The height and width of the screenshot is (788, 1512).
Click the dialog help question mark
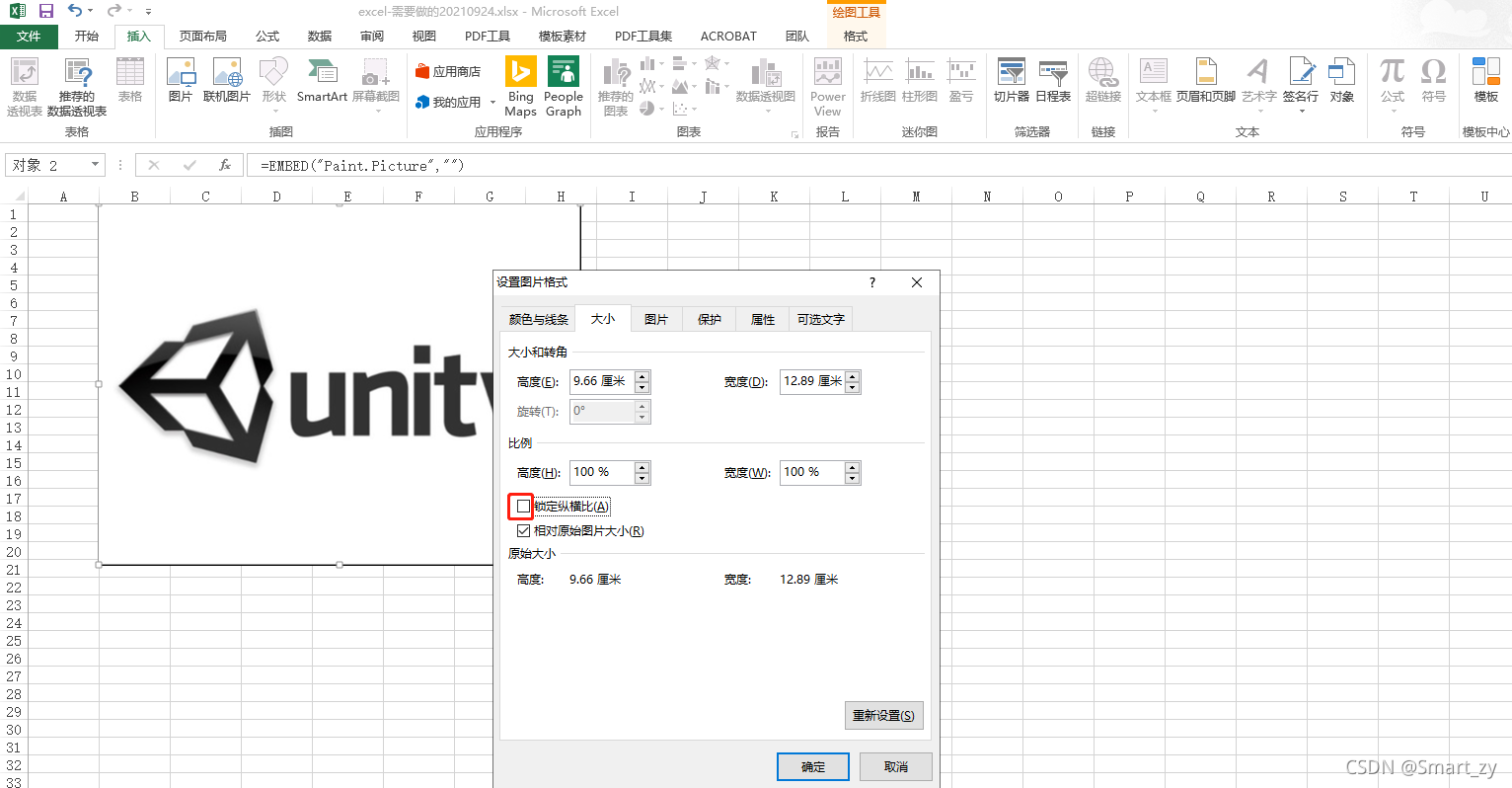tap(872, 282)
